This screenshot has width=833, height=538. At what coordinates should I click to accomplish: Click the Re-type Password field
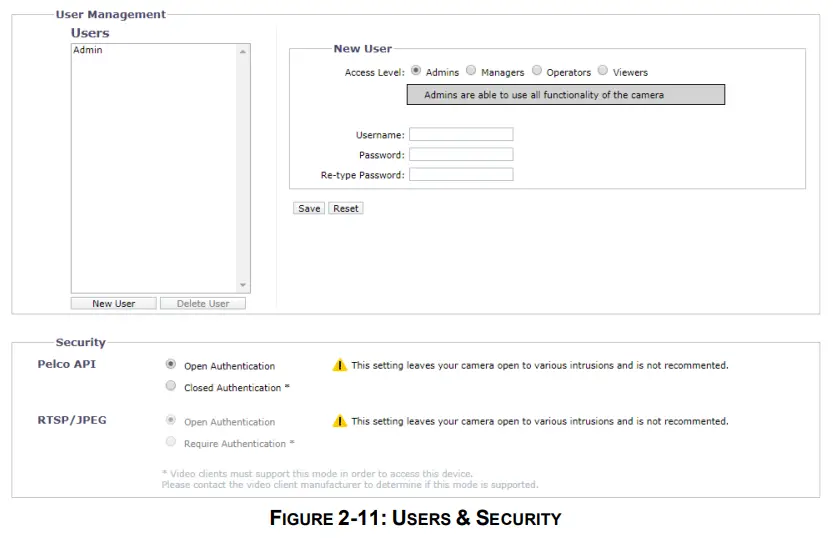(461, 175)
